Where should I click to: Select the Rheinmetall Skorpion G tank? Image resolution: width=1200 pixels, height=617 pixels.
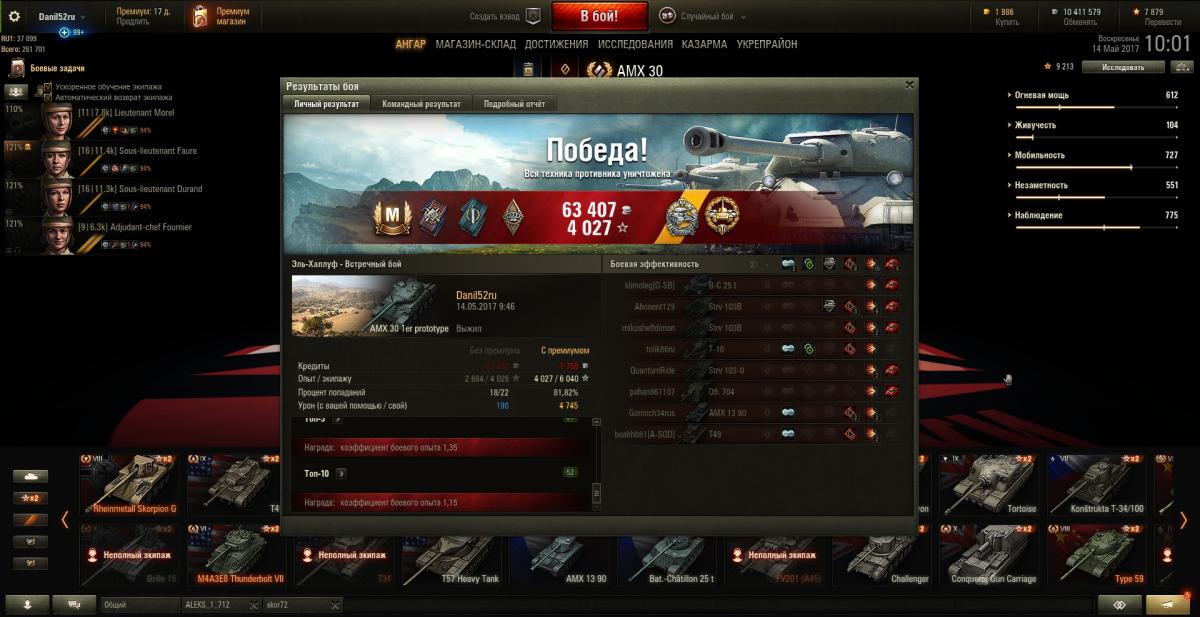133,485
